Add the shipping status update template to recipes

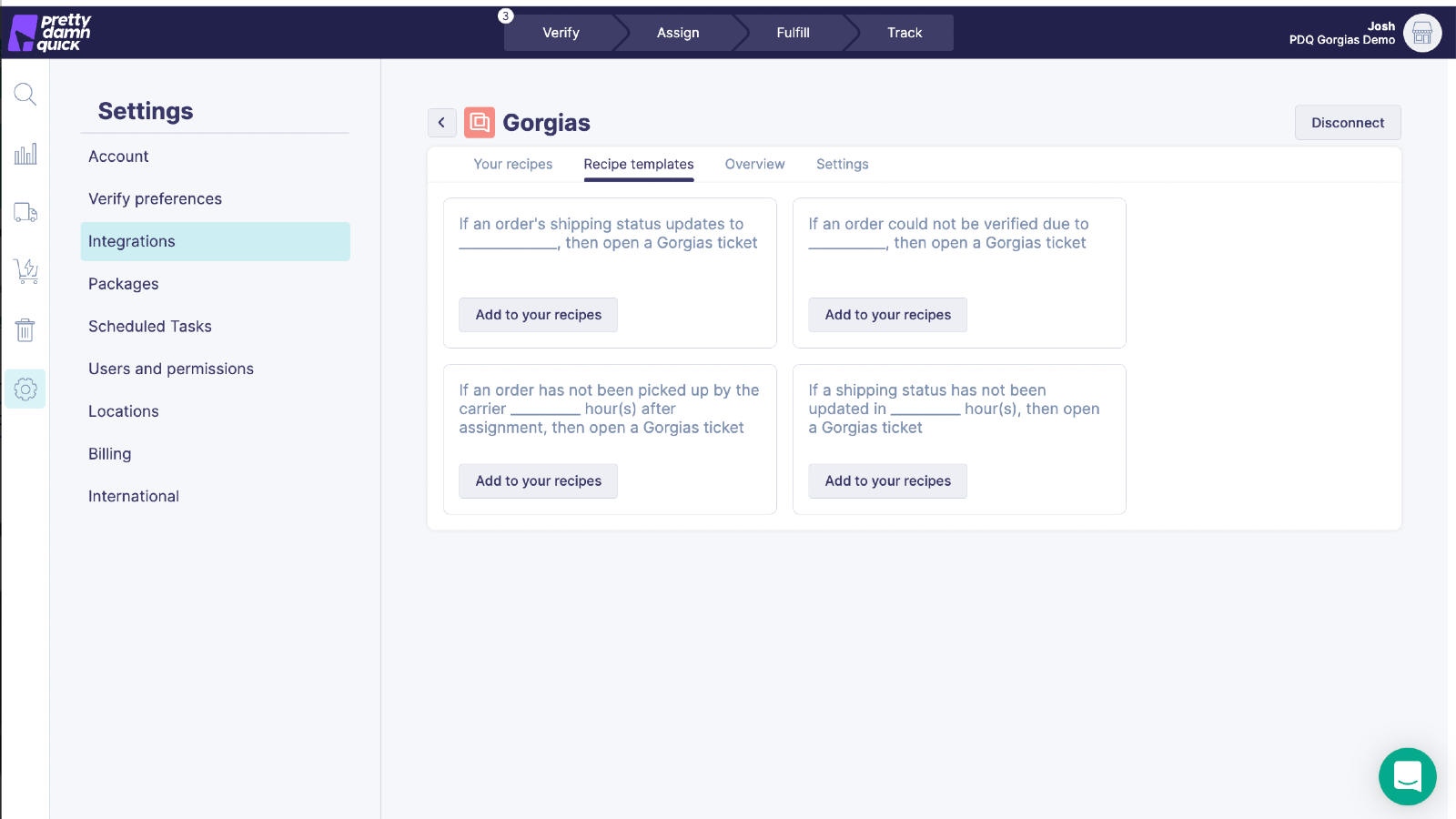(538, 314)
